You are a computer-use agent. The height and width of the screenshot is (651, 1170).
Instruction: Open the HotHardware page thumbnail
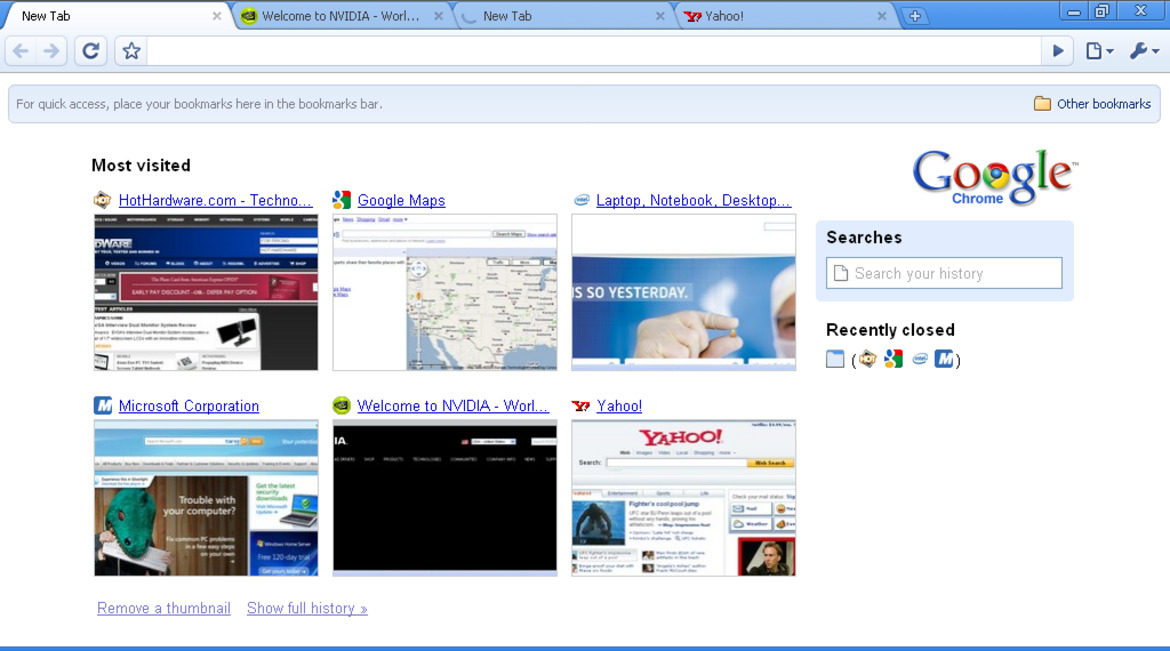(x=206, y=292)
